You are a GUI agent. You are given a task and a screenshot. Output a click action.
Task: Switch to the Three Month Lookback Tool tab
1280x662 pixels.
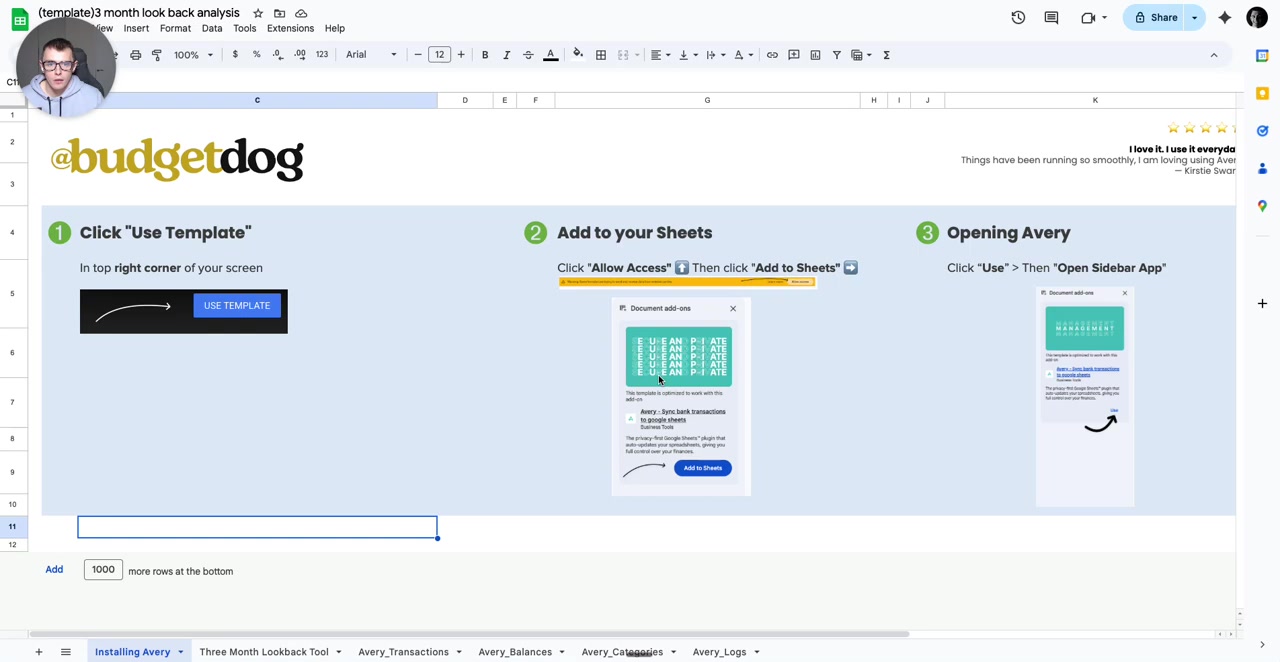(x=263, y=651)
